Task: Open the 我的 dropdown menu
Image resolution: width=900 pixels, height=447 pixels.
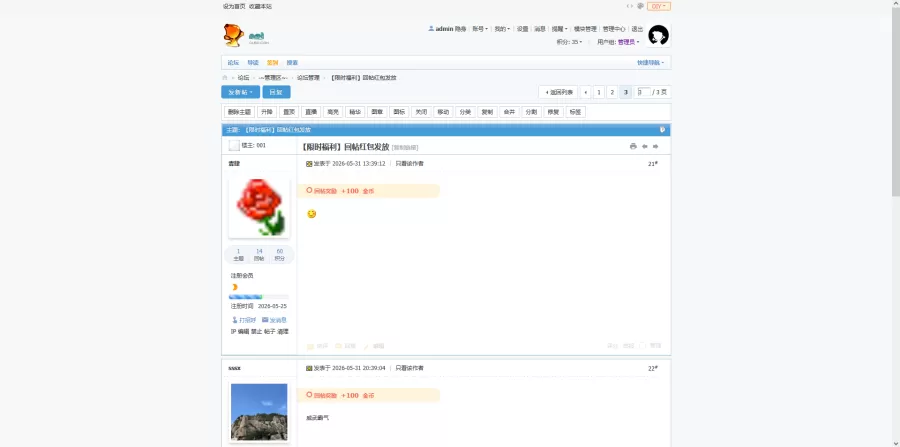Action: click(x=502, y=29)
